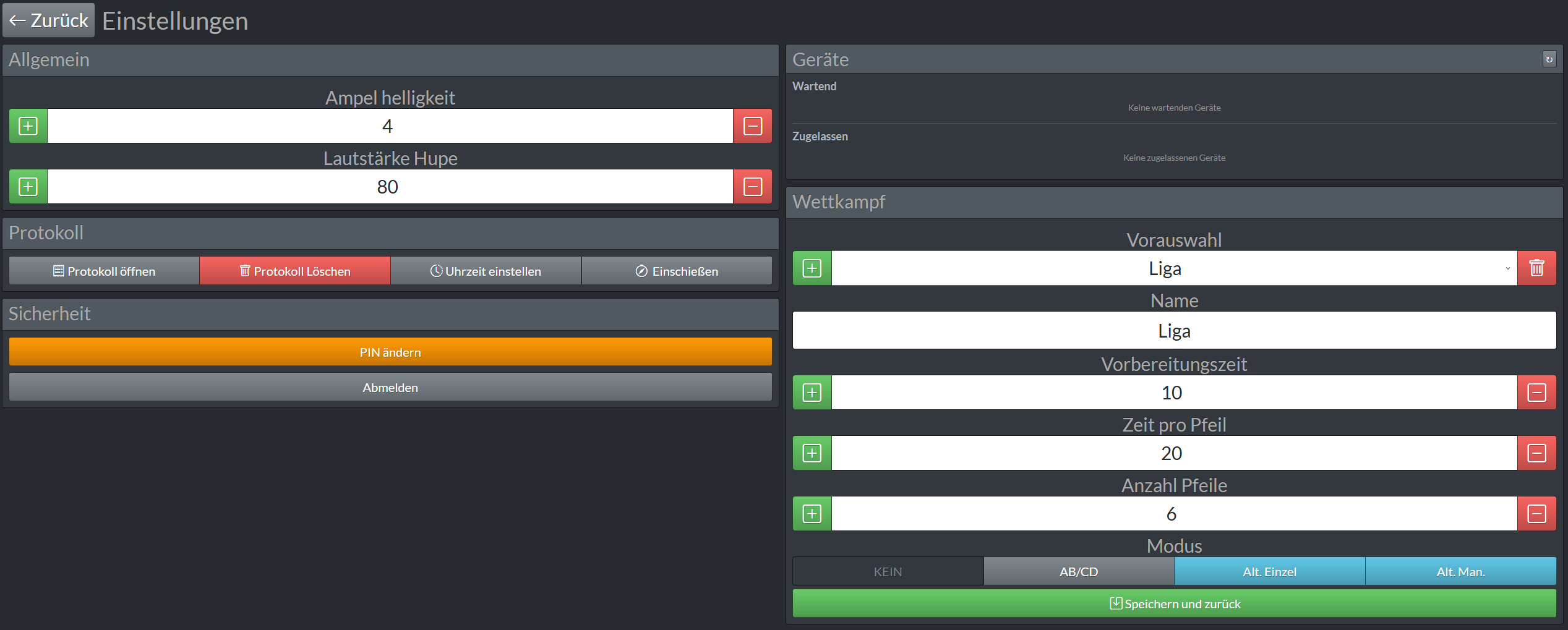Log out with Abmelden button

(390, 387)
